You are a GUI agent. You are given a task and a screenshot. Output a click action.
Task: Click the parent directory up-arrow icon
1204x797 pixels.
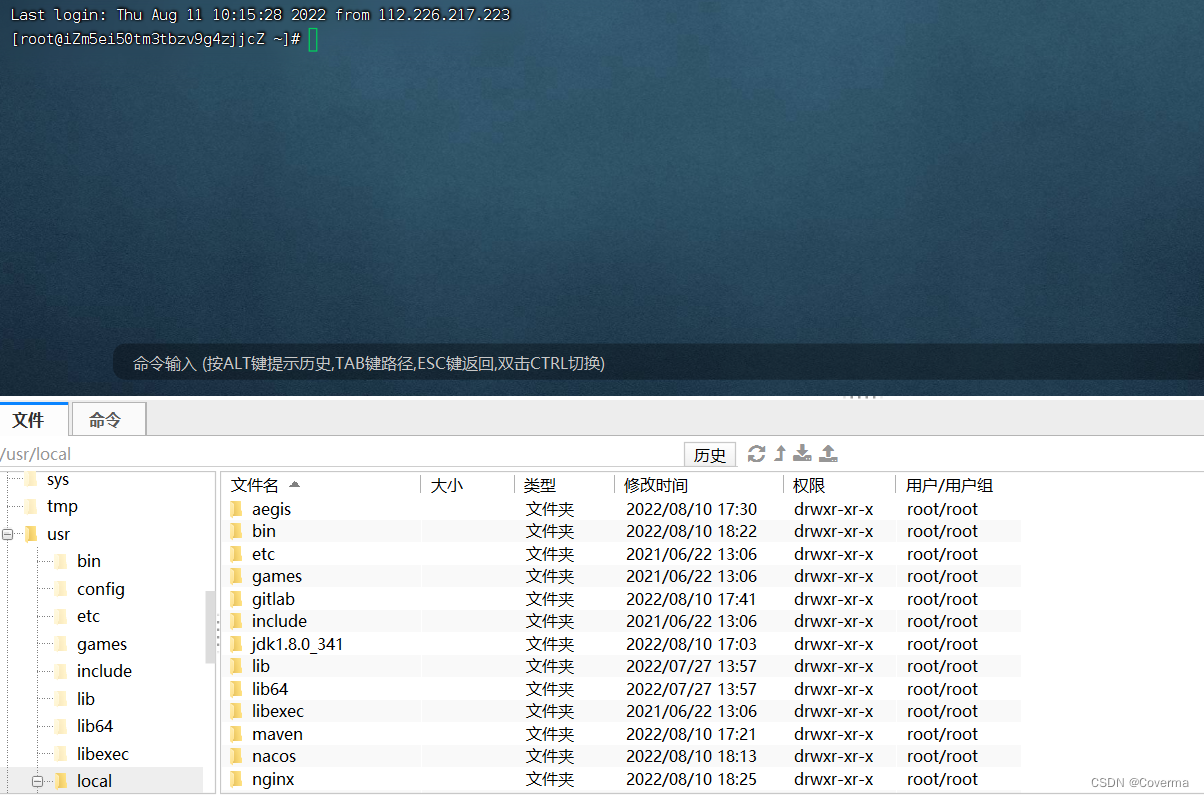pyautogui.click(x=780, y=454)
